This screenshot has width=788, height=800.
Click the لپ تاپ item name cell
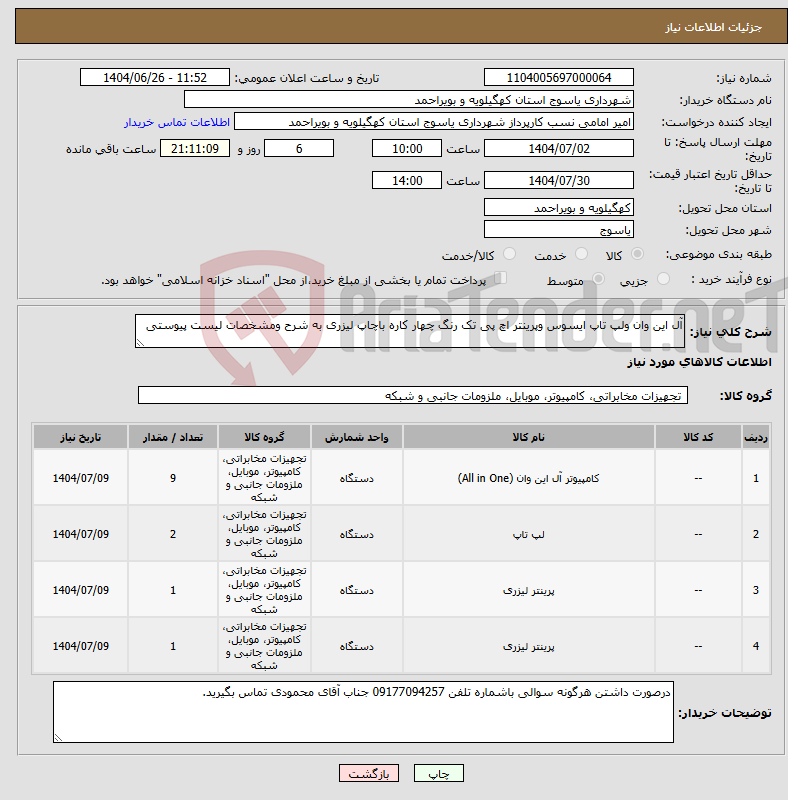(x=529, y=534)
